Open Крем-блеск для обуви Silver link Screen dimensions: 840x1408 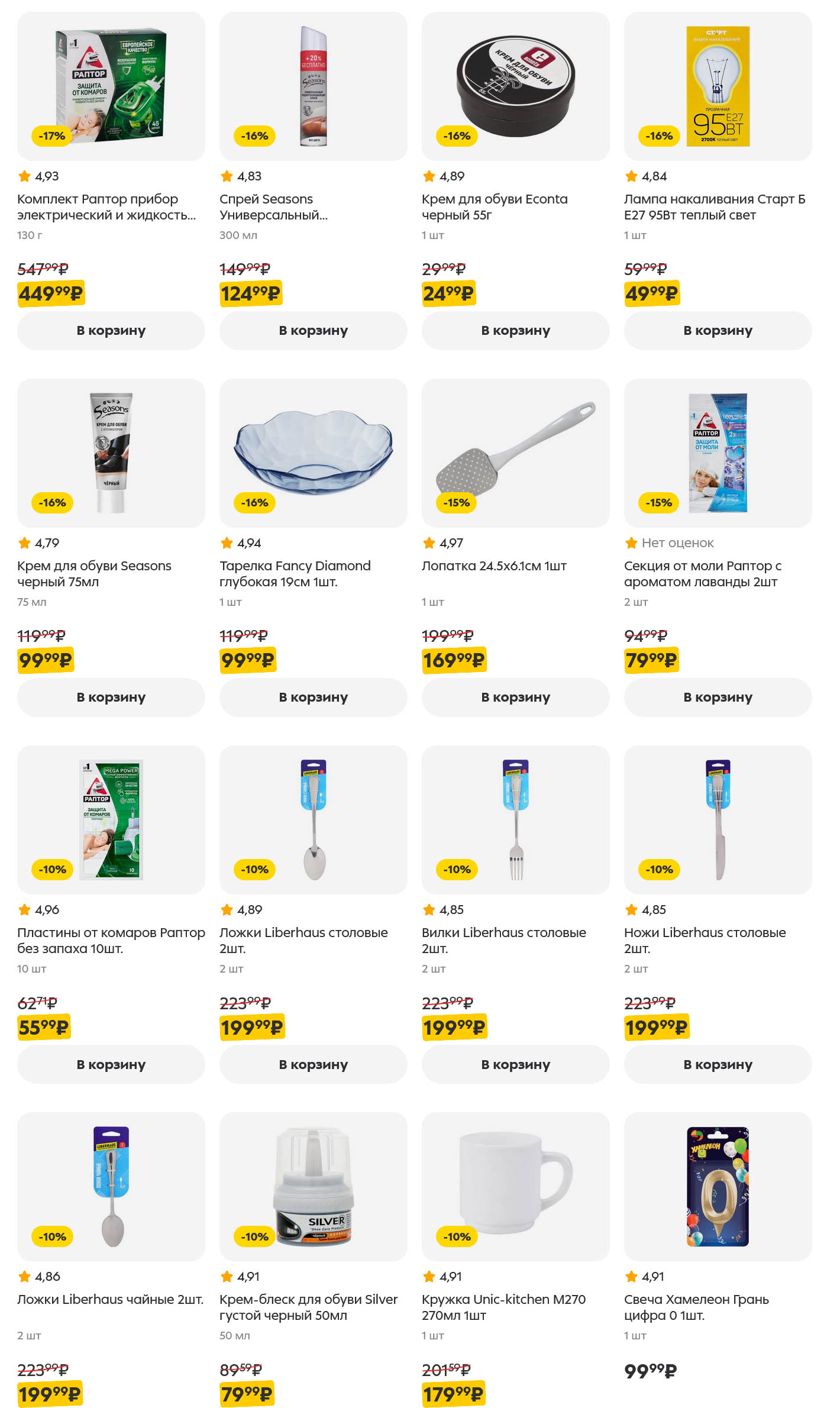click(x=308, y=1307)
